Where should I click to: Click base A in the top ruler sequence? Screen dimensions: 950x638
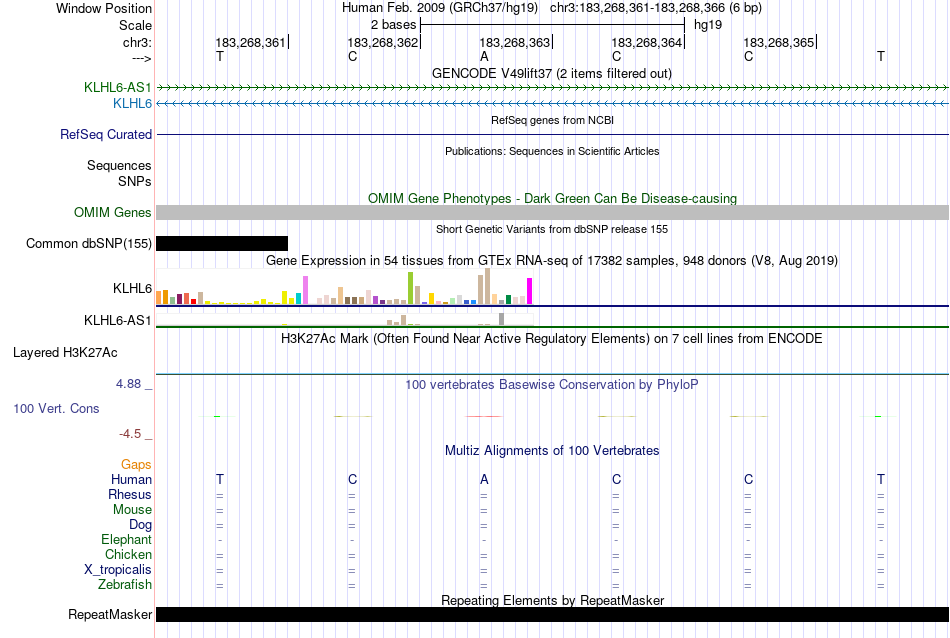click(484, 56)
